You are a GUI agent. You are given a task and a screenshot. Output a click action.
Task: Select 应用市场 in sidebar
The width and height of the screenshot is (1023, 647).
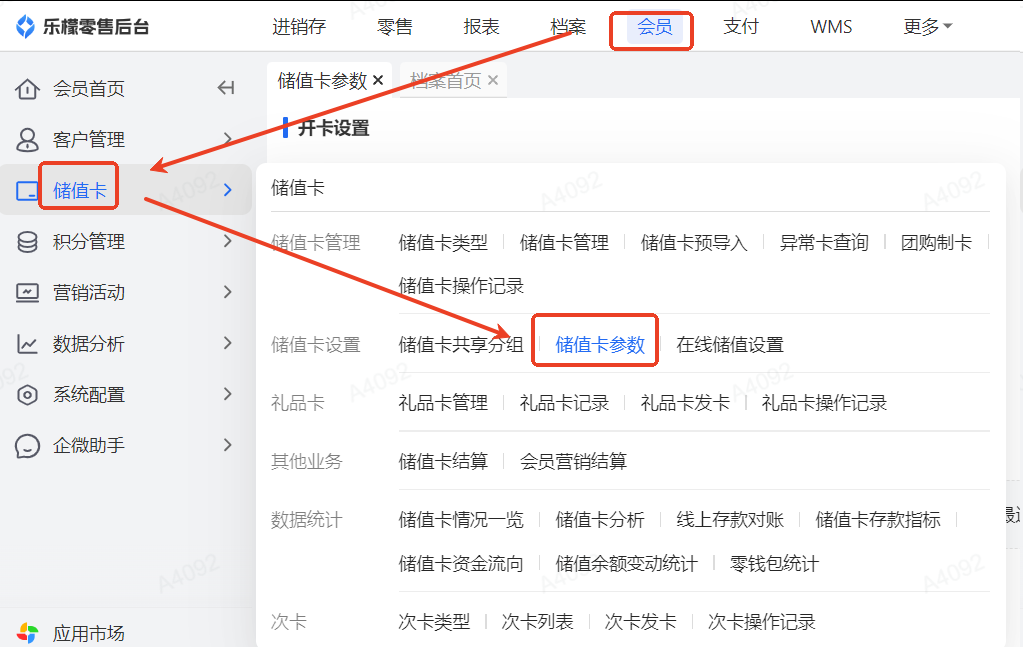pyautogui.click(x=89, y=633)
